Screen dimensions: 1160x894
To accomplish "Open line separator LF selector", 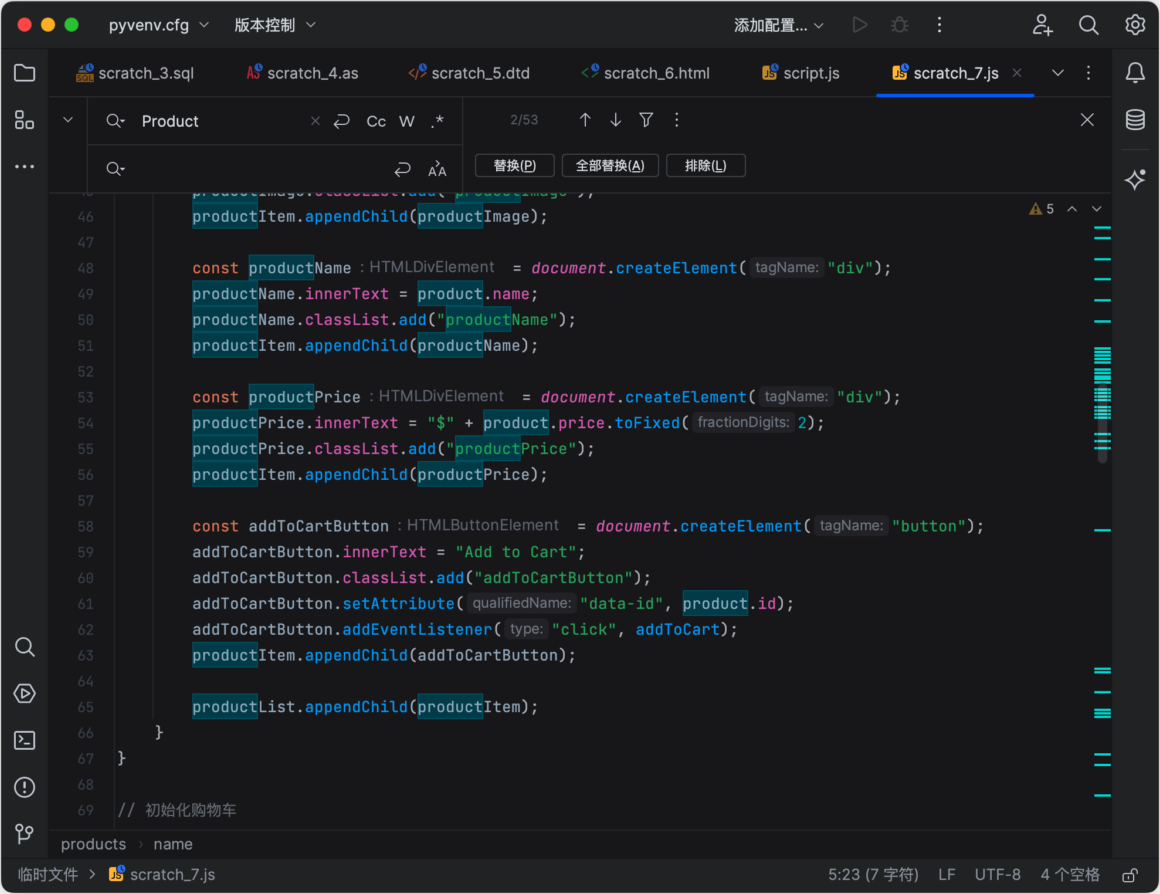I will (947, 875).
